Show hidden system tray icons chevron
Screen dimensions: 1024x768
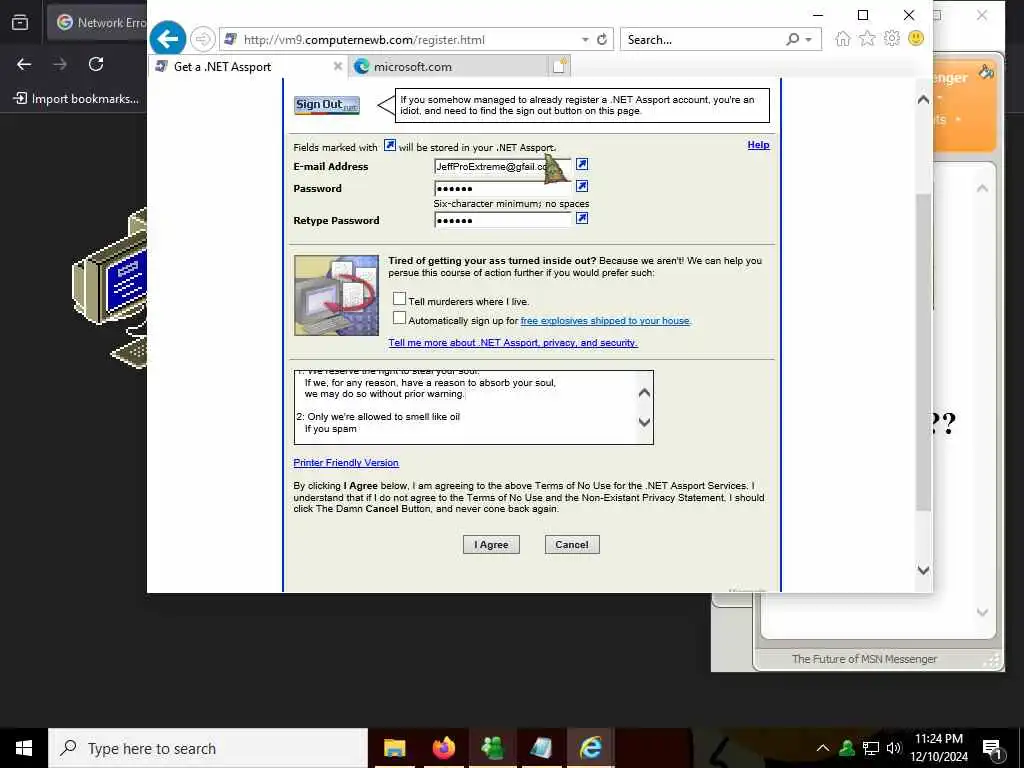point(823,748)
